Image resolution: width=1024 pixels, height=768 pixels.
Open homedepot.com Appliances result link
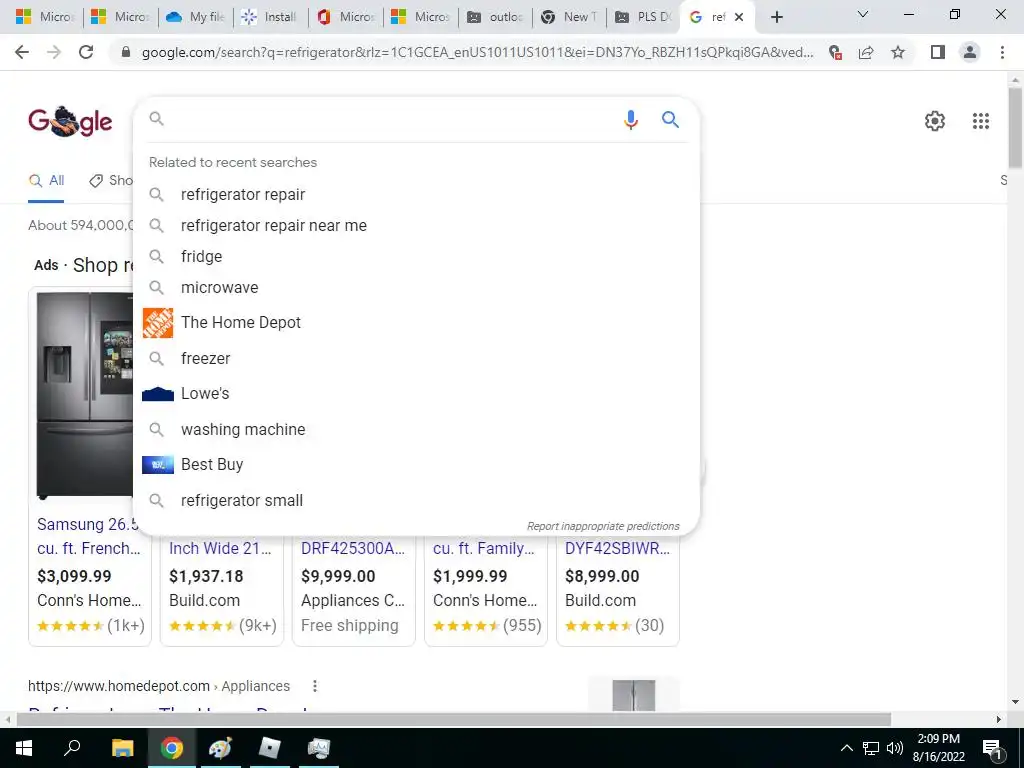tap(159, 686)
